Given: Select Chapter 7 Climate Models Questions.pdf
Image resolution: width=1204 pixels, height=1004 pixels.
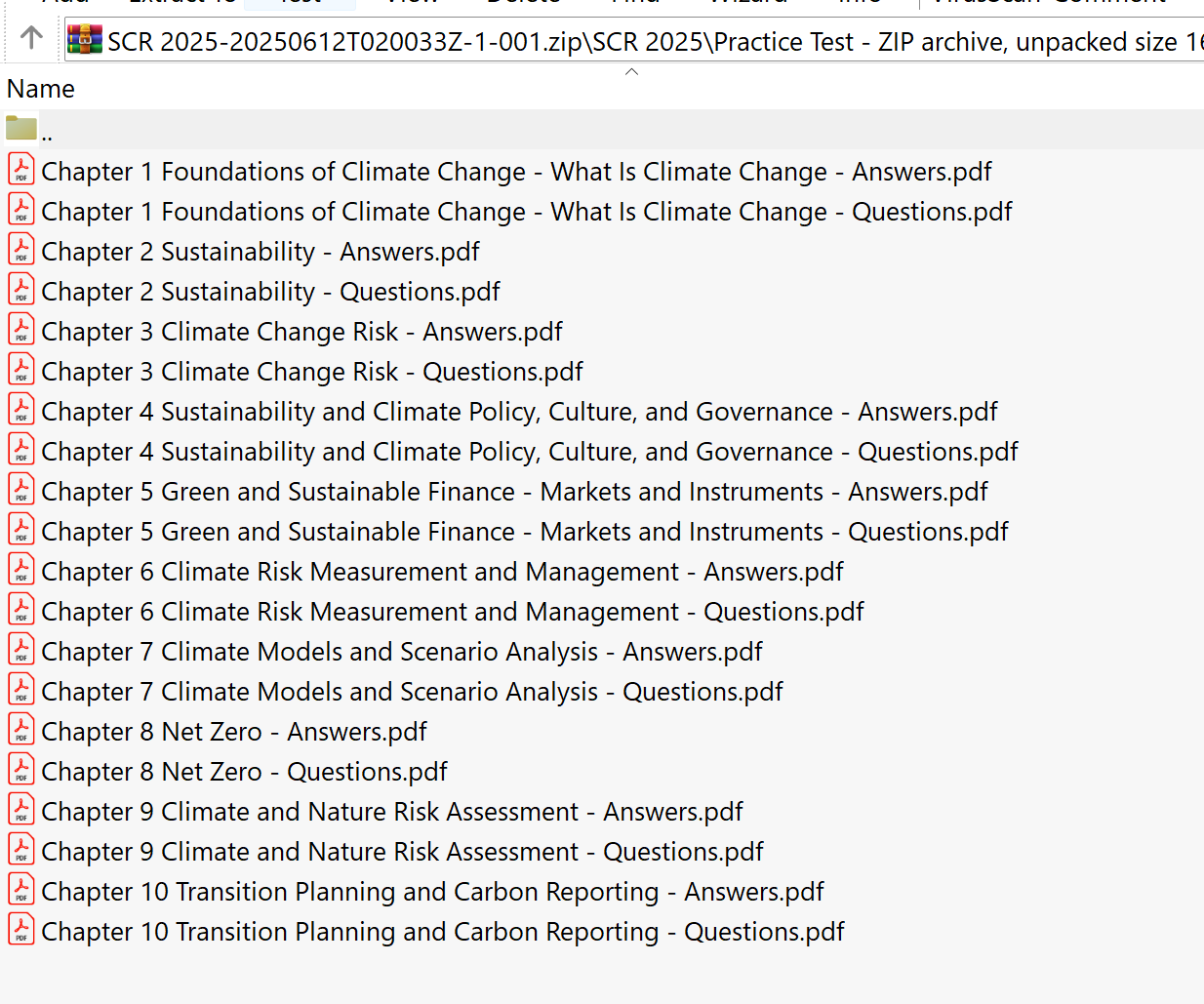Looking at the screenshot, I should (412, 692).
